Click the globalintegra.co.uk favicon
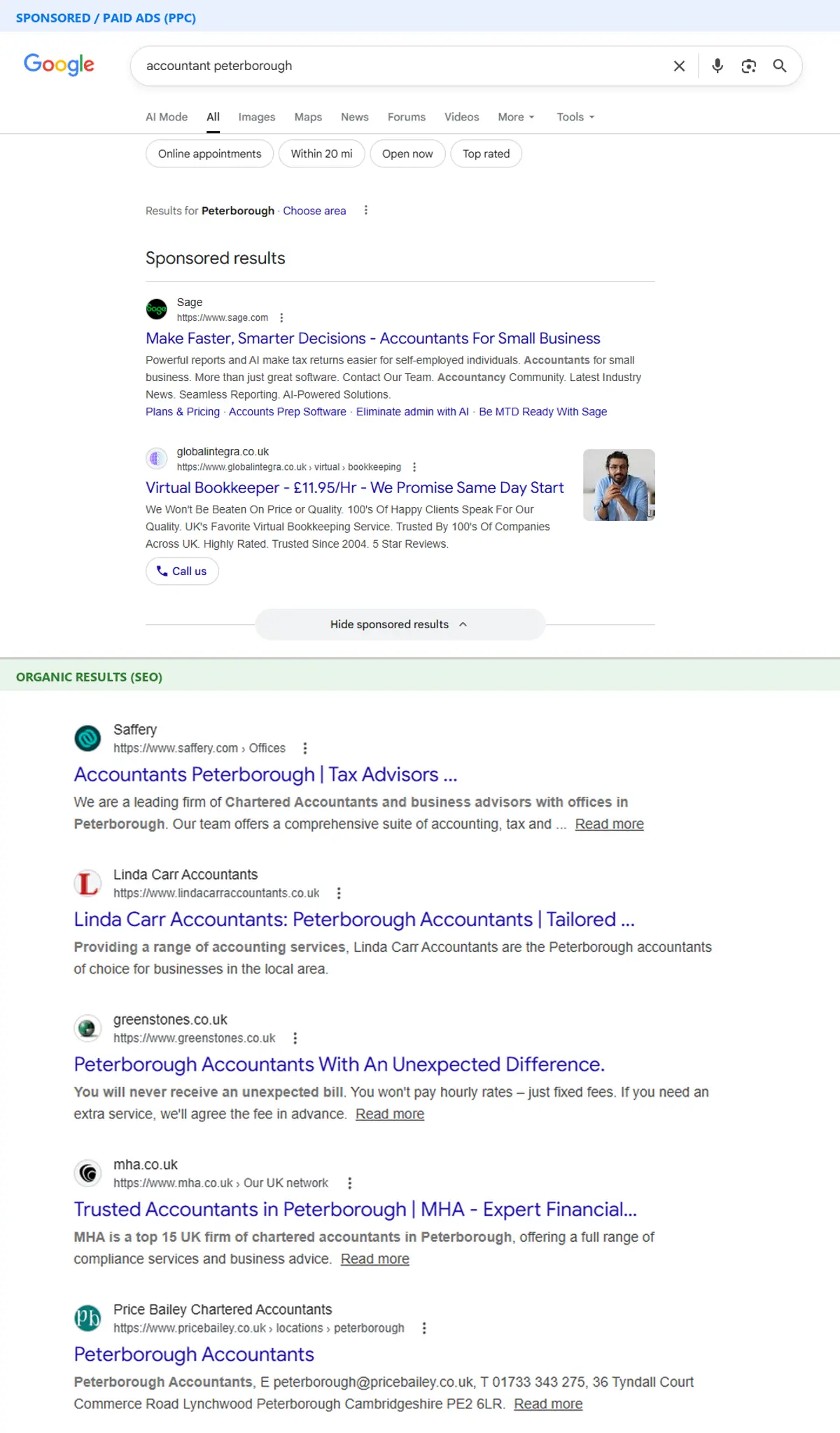 click(x=156, y=458)
